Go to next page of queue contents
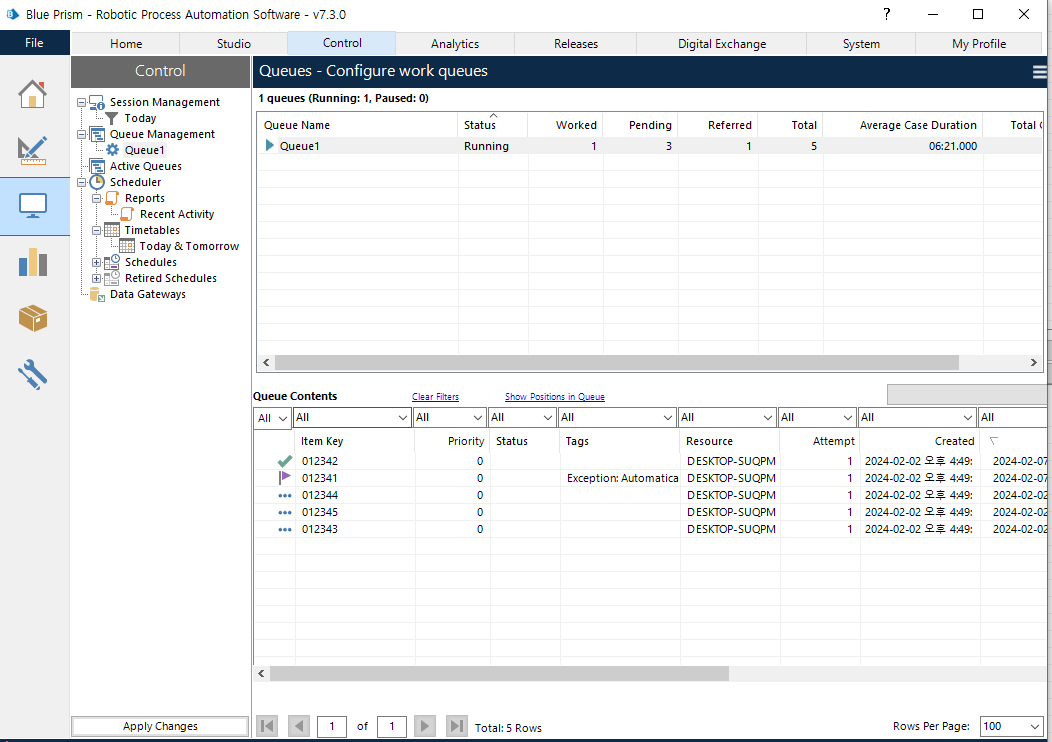The height and width of the screenshot is (742, 1052). point(424,726)
